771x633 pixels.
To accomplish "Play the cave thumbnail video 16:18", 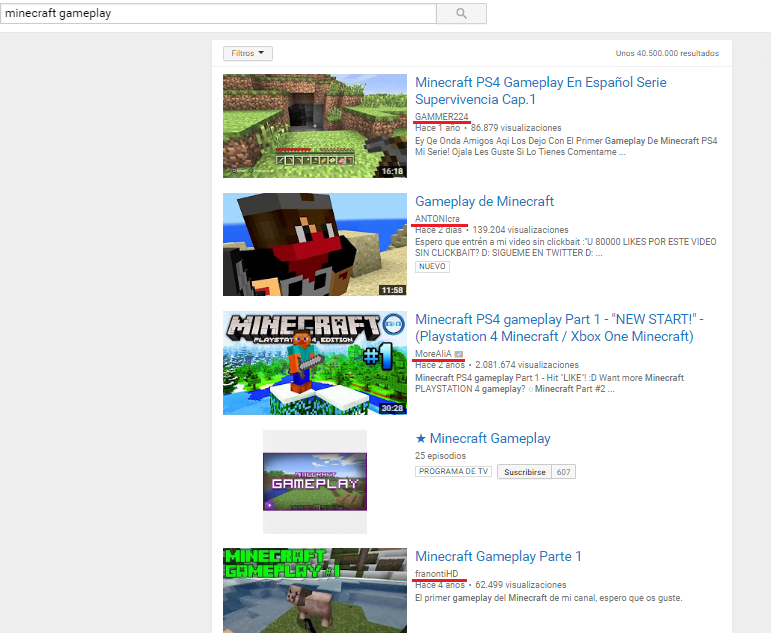I will coord(314,126).
